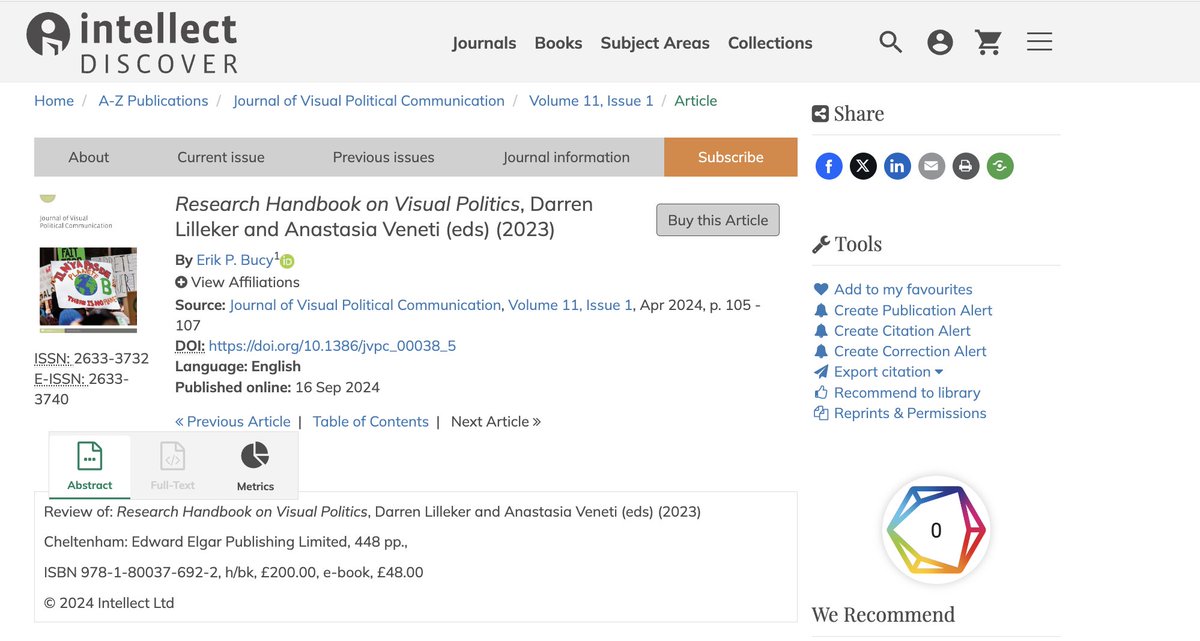Open Journal of Visual Political Communication breadcrumb
Viewport: 1200px width, 641px height.
369,101
